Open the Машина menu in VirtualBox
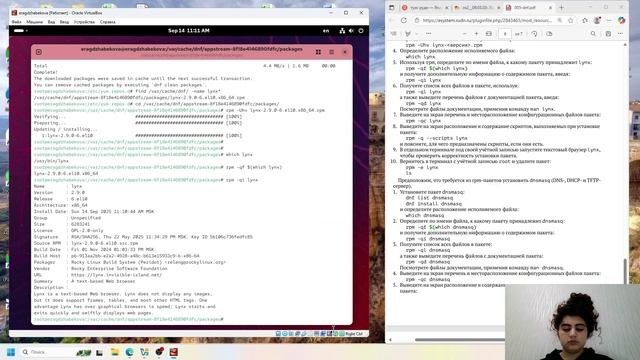The width and height of the screenshot is (640, 360). pyautogui.click(x=35, y=22)
